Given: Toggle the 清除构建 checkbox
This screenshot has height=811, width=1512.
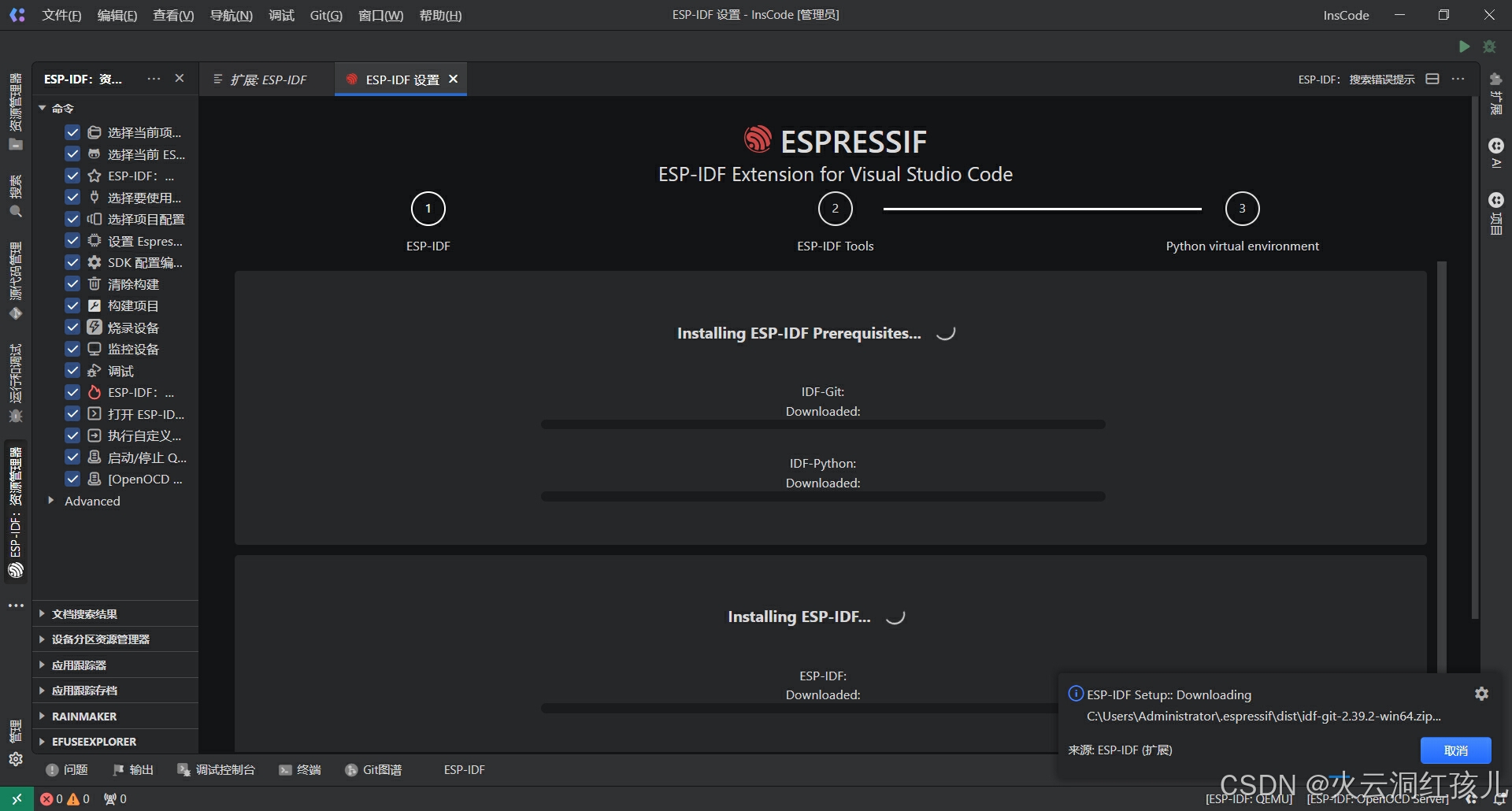Looking at the screenshot, I should click(72, 283).
